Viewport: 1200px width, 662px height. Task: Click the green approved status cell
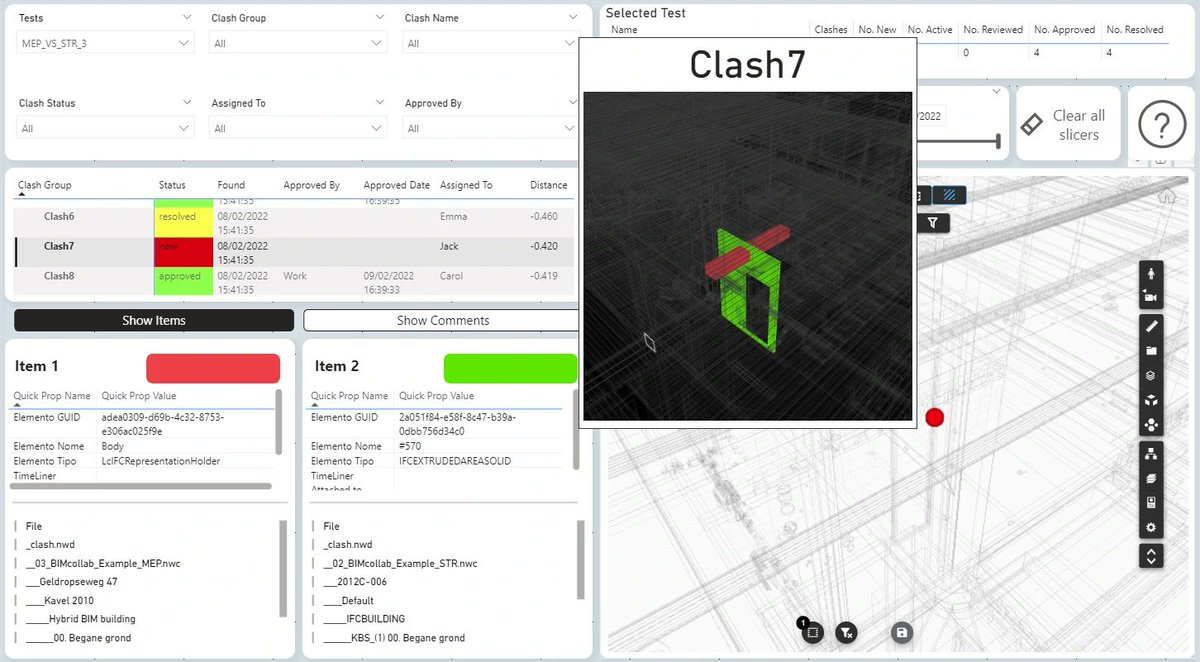click(x=183, y=281)
